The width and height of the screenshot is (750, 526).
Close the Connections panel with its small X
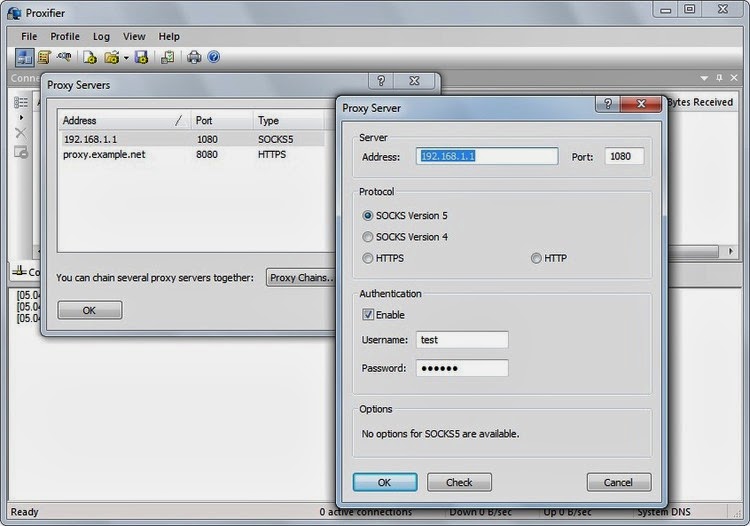click(734, 77)
